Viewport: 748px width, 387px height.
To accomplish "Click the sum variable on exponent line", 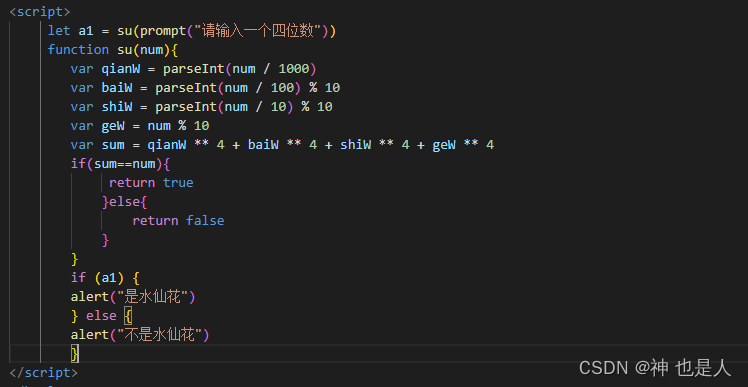I will [x=113, y=145].
